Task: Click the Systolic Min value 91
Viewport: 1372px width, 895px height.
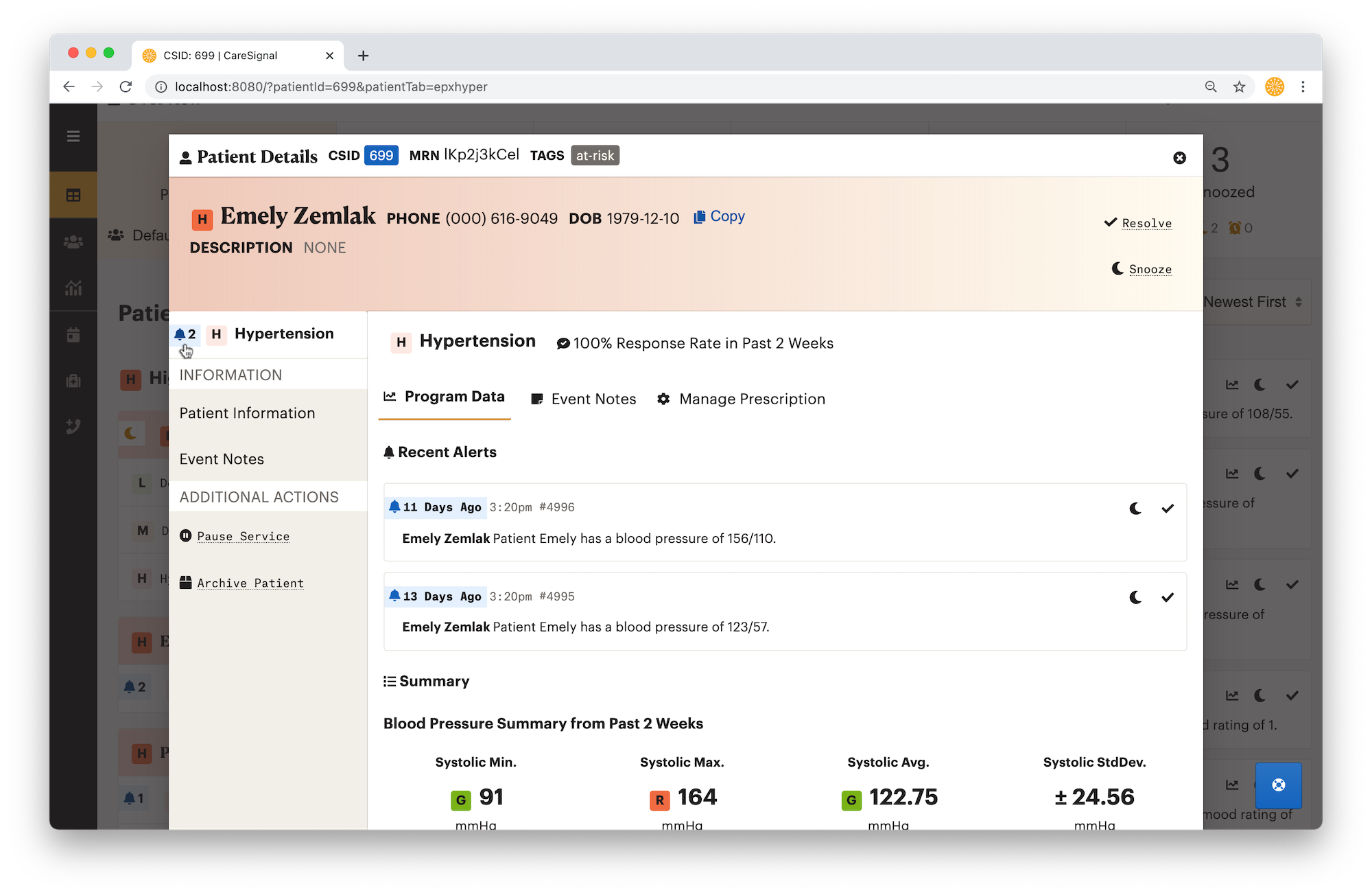Action: [x=491, y=797]
